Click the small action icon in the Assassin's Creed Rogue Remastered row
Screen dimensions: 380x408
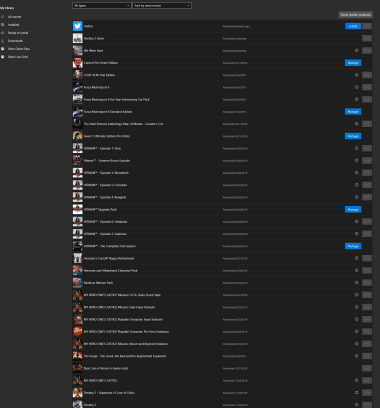coord(357,258)
